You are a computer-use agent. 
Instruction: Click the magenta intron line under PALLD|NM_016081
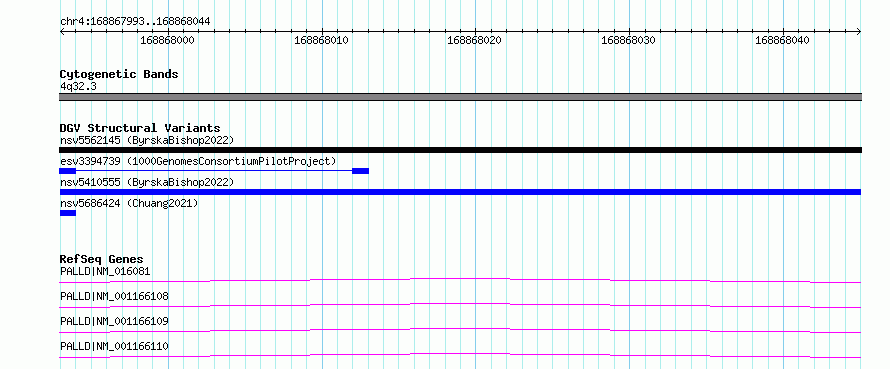tap(460, 278)
